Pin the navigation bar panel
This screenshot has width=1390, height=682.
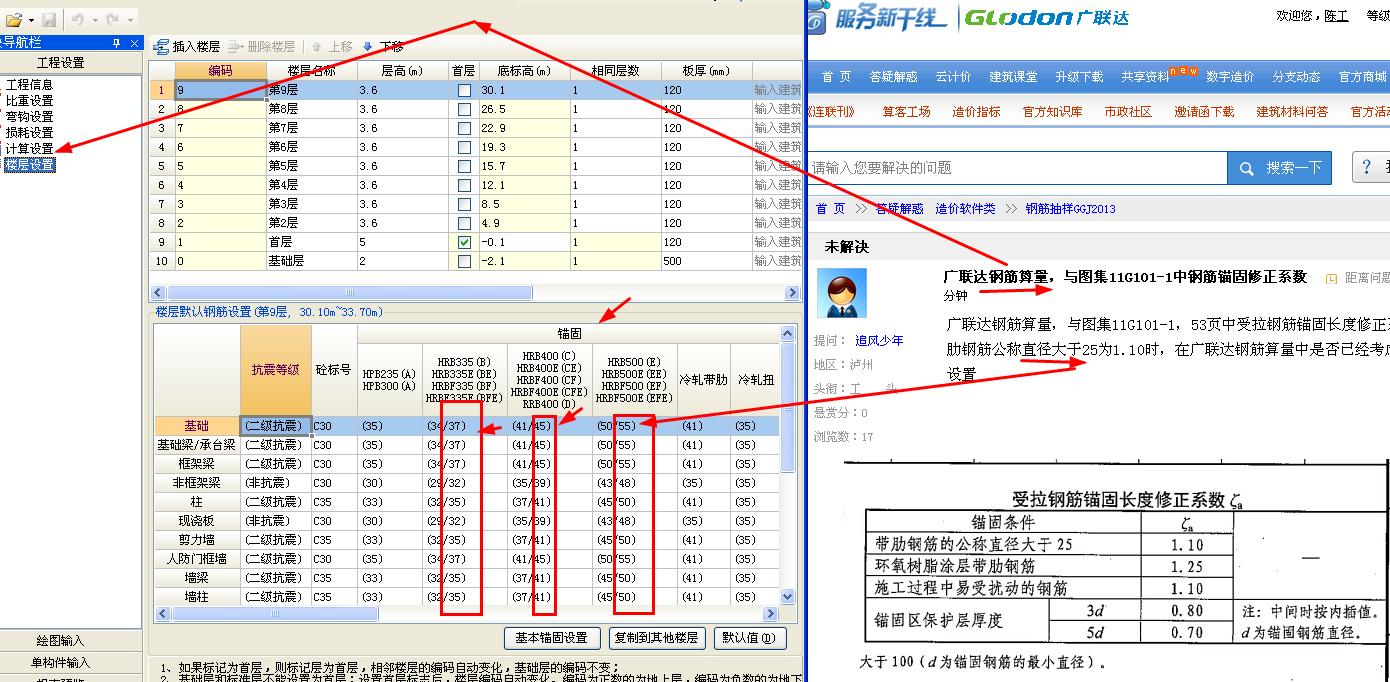pos(117,43)
